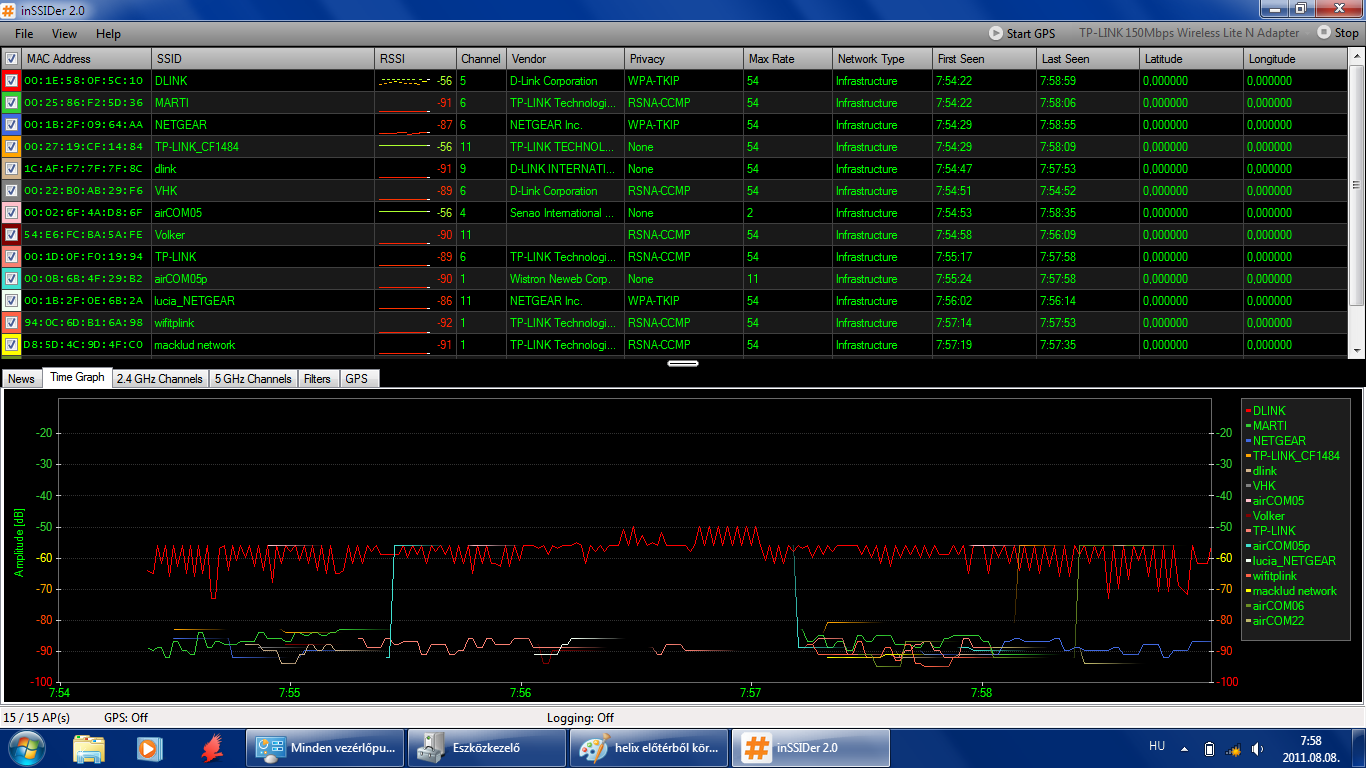This screenshot has height=768, width=1366.
Task: Switch to the Paint helix előtérből taskbar window
Action: pos(651,747)
